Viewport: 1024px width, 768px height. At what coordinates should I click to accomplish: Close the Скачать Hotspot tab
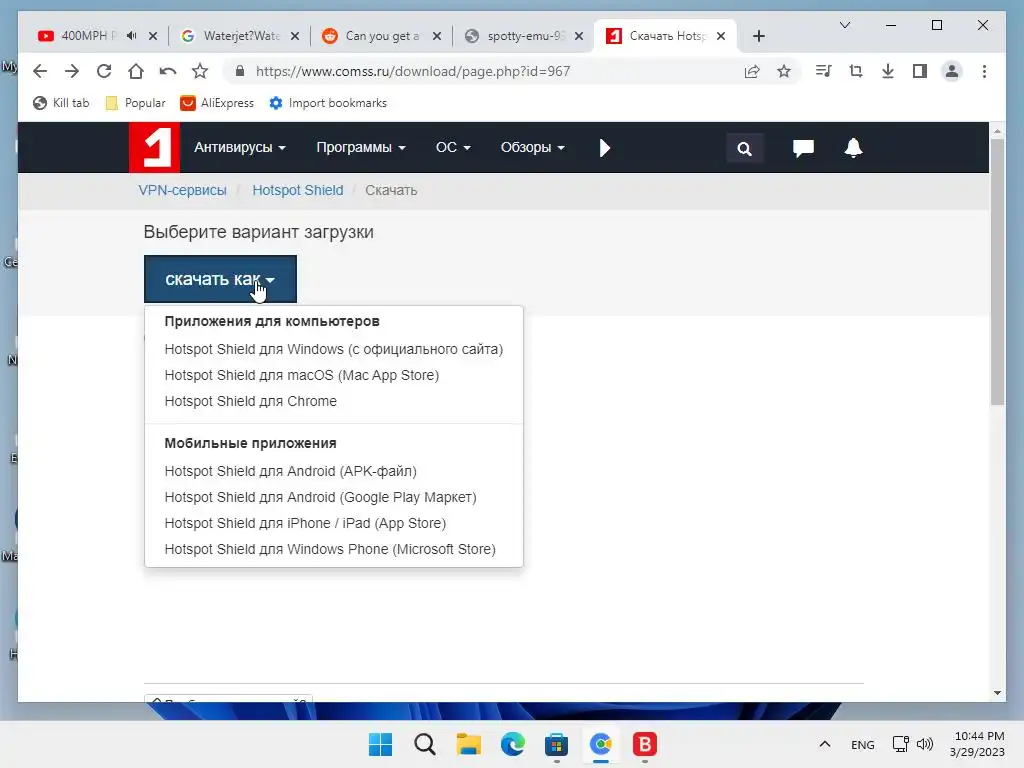click(x=721, y=36)
